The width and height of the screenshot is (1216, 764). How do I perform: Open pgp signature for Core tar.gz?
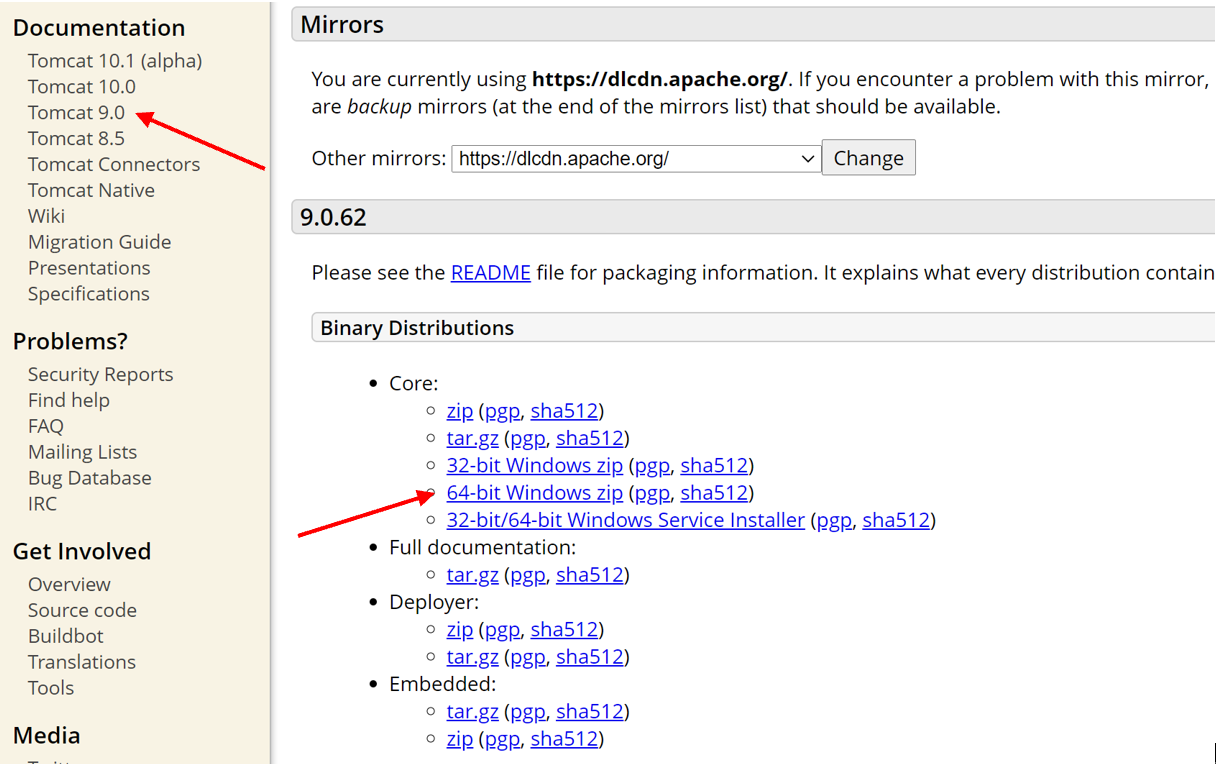[528, 438]
